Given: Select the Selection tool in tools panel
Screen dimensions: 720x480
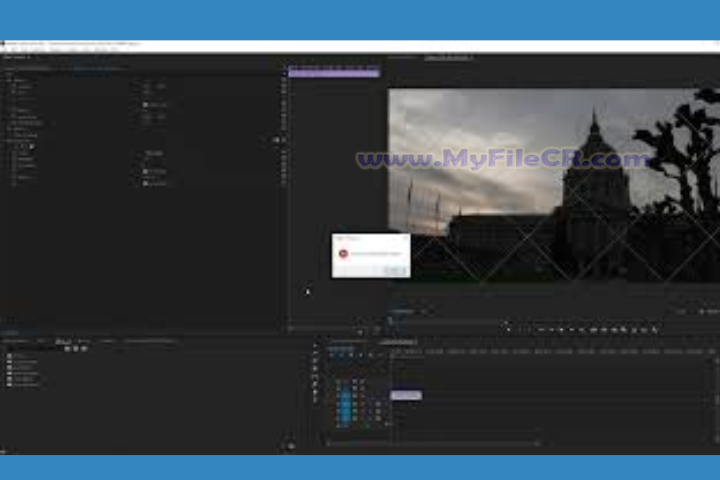Looking at the screenshot, I should point(315,345).
